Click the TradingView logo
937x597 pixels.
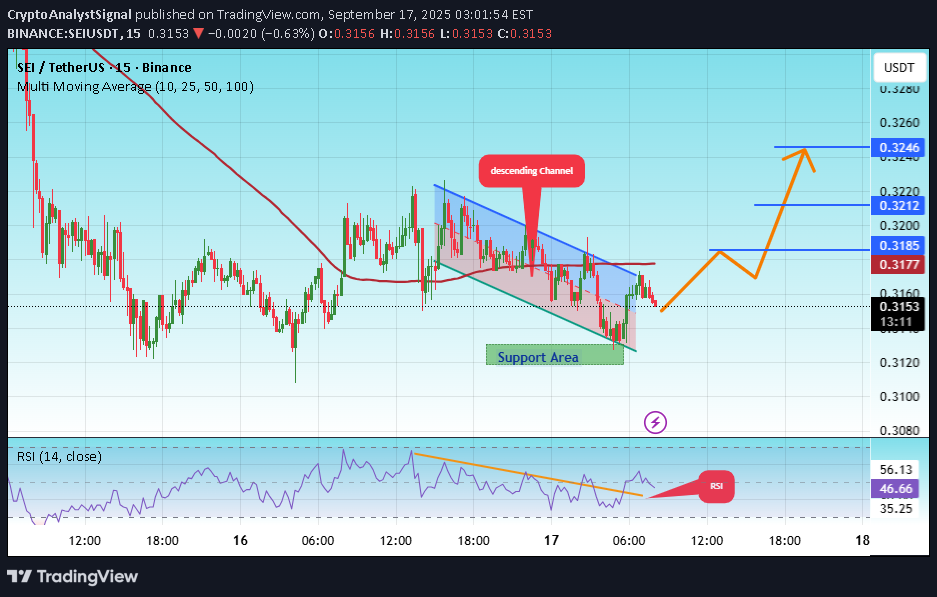pyautogui.click(x=72, y=576)
